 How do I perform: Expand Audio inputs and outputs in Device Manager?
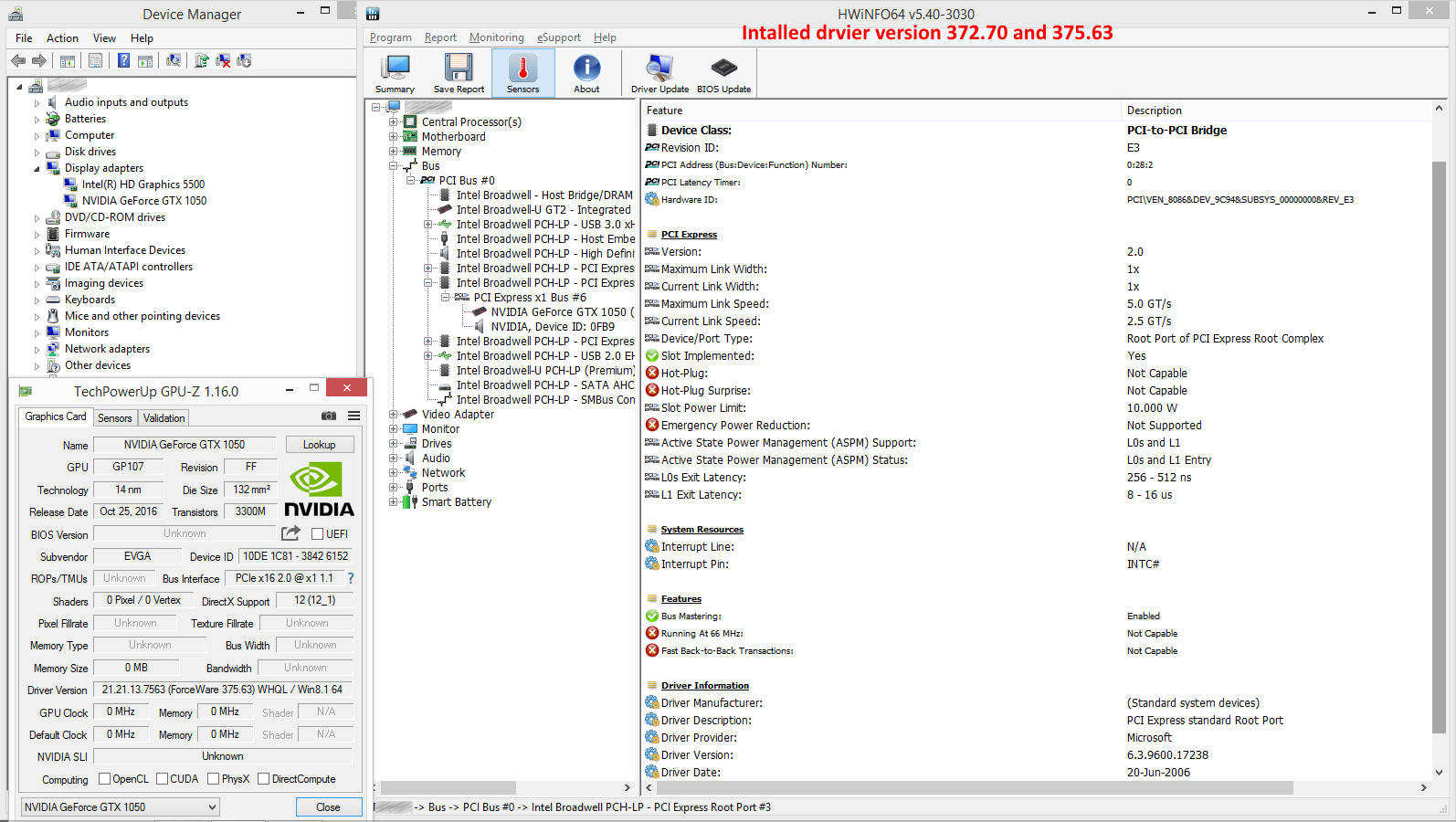click(37, 103)
